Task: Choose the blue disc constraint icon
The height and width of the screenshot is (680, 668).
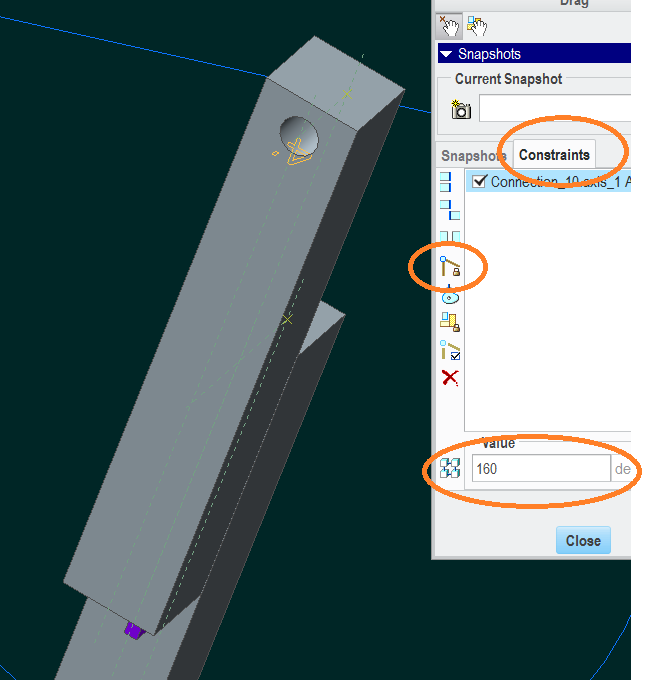Action: coord(450,295)
